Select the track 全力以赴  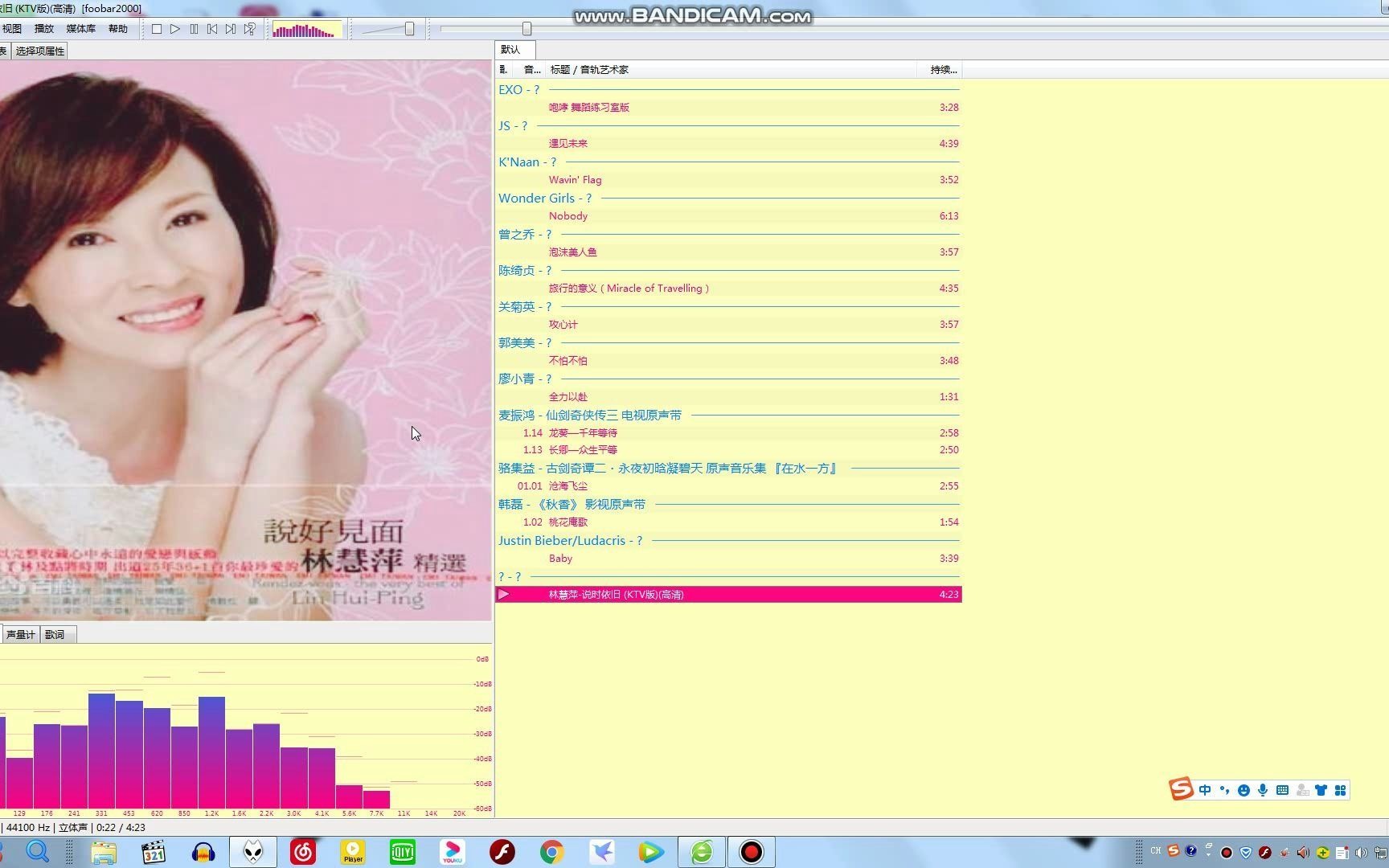click(x=728, y=397)
